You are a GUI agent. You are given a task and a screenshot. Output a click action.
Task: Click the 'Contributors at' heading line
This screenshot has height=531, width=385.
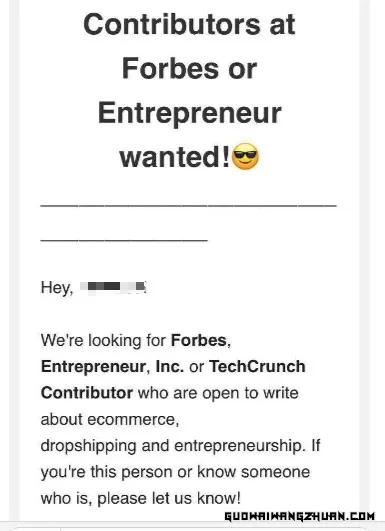(189, 25)
